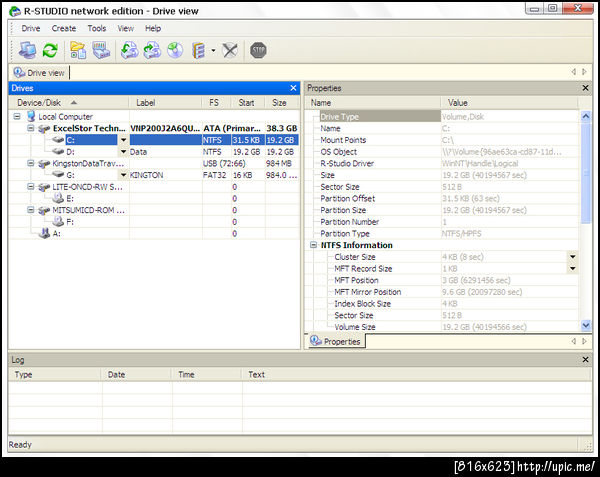Click the Start column header
This screenshot has width=600, height=477.
point(247,103)
